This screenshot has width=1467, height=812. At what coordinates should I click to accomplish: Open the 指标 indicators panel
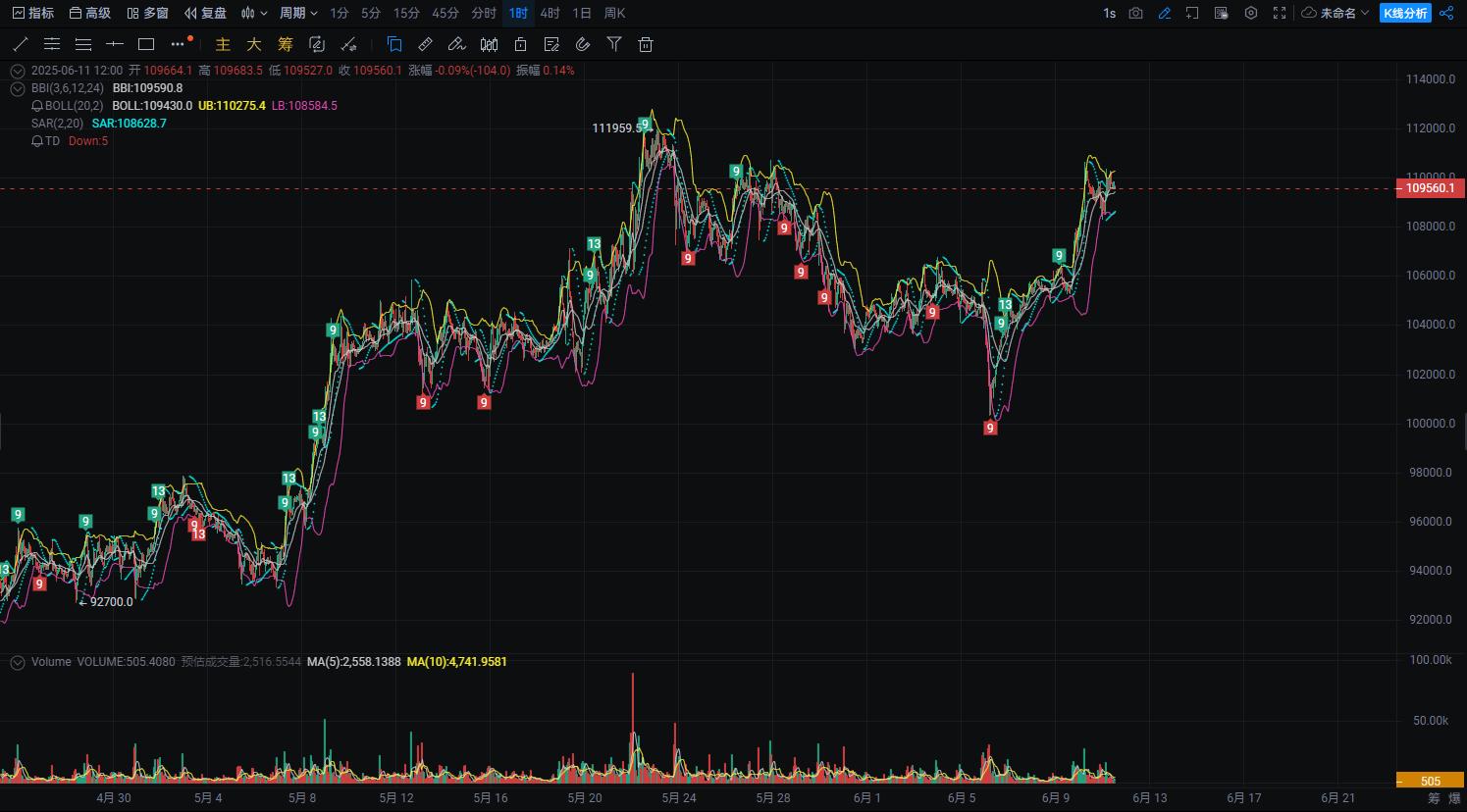click(x=33, y=13)
